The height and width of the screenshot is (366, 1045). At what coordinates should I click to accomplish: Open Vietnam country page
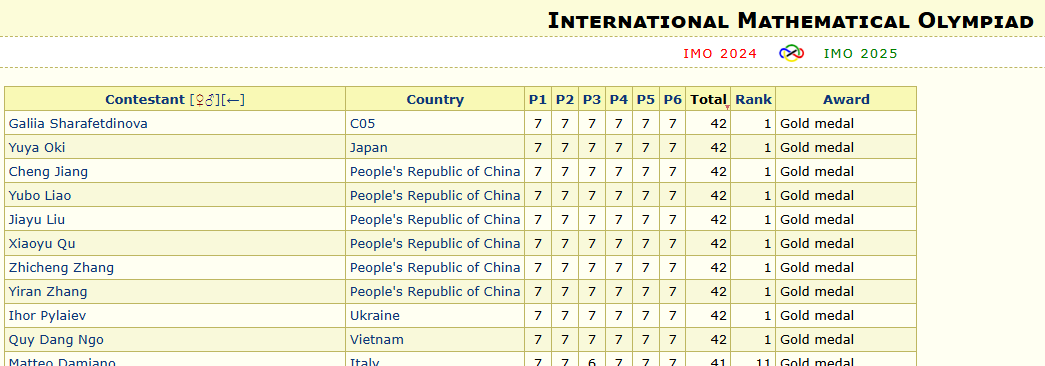point(377,339)
